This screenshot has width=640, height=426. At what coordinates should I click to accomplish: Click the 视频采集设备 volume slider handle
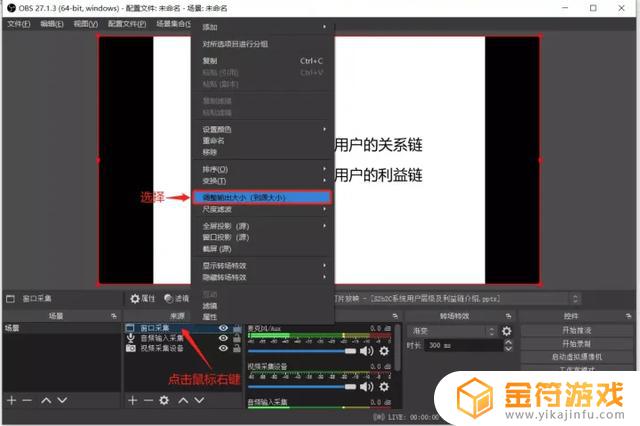tap(350, 386)
